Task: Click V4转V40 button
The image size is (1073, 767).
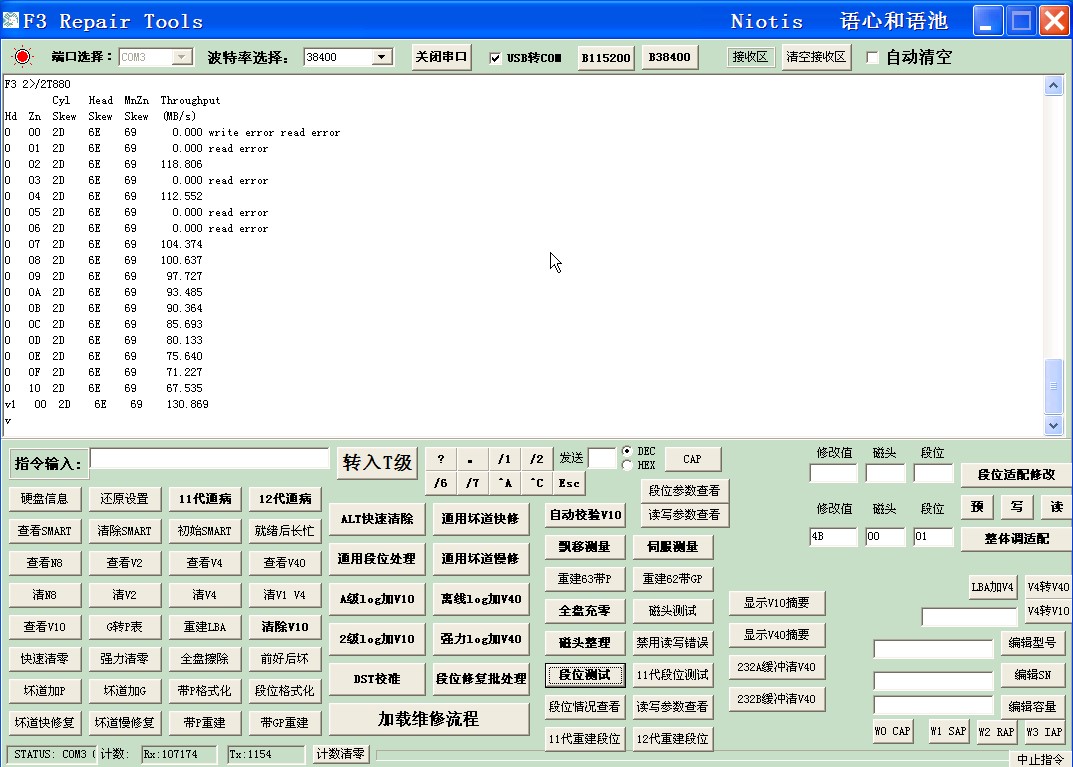Action: click(1048, 587)
